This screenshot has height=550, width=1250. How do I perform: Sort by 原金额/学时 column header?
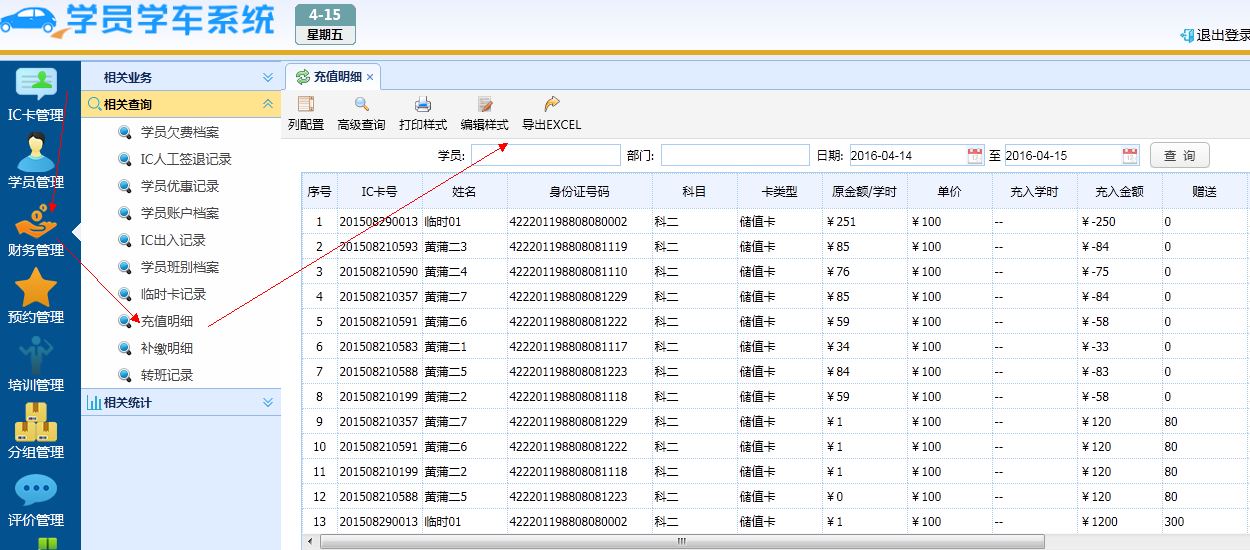point(864,191)
